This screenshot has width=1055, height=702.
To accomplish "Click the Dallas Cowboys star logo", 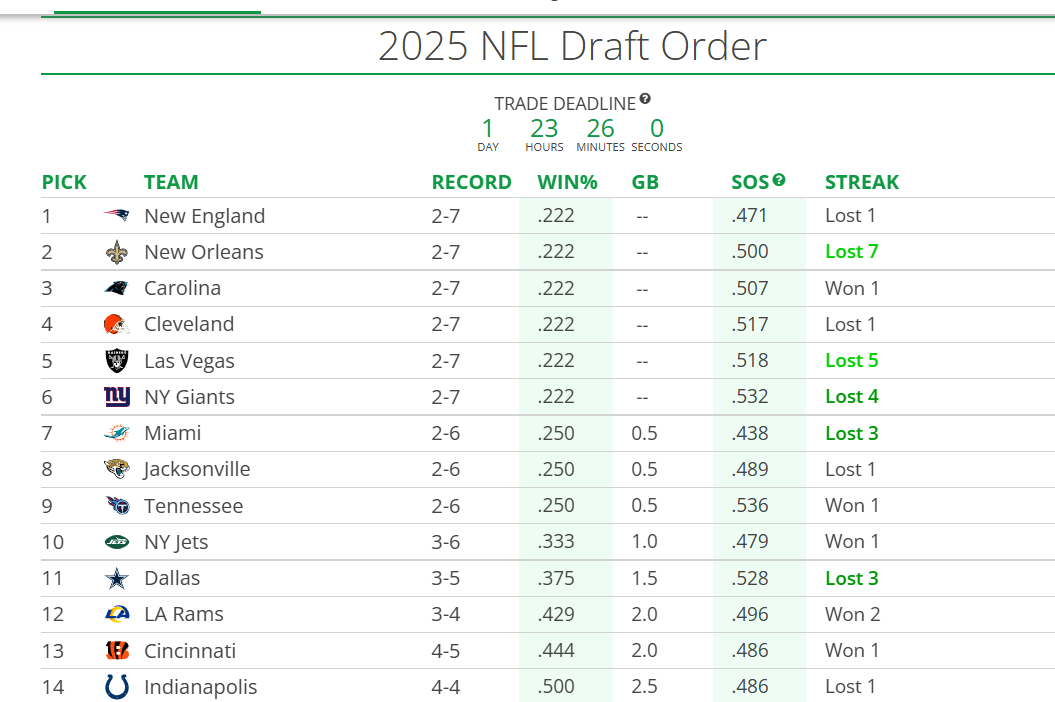I will click(117, 578).
